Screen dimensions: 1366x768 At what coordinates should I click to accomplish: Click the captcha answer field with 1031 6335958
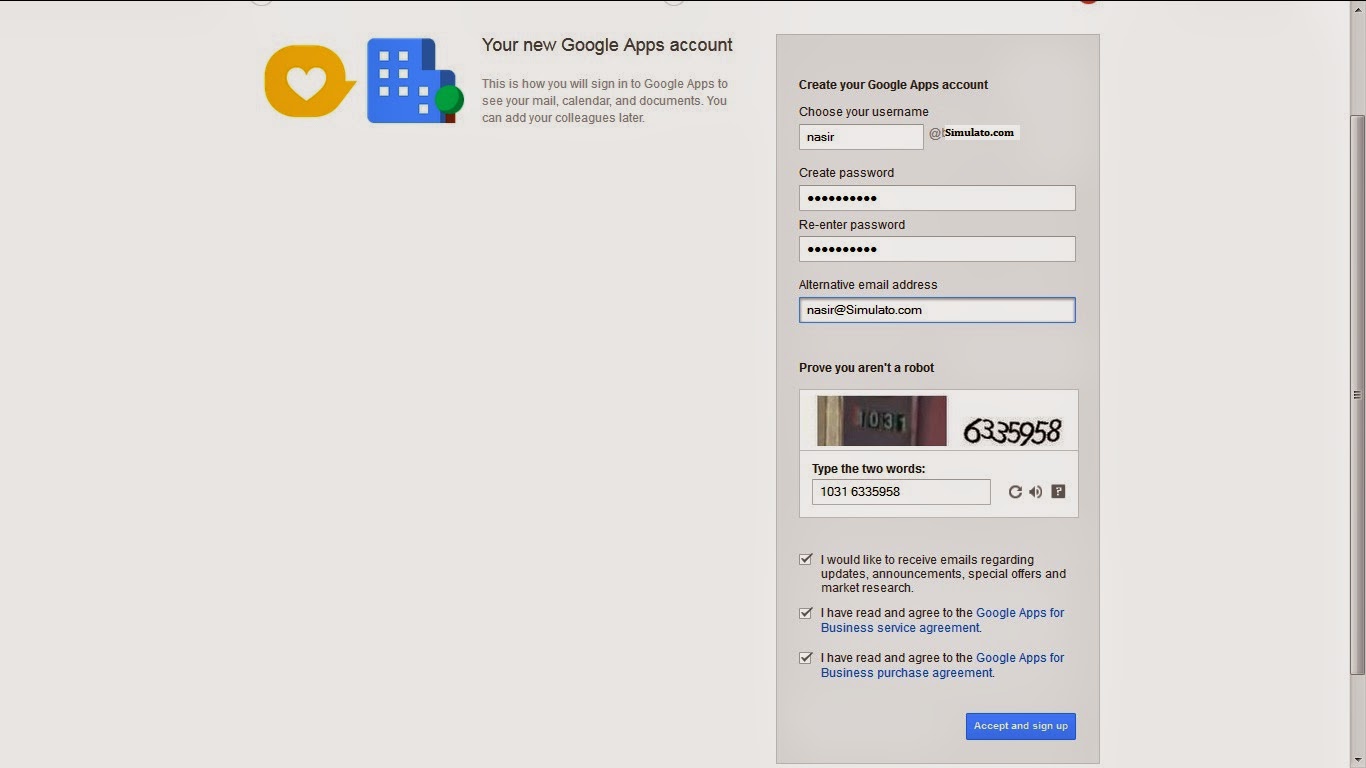click(901, 492)
